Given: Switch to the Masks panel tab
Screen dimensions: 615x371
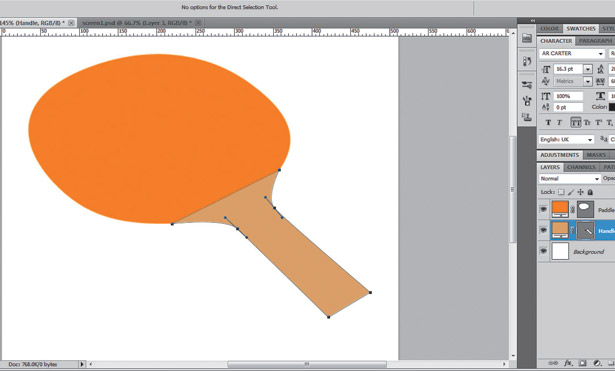Looking at the screenshot, I should [596, 155].
